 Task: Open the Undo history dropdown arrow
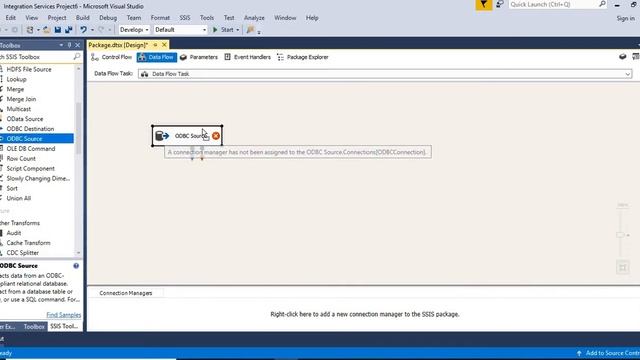point(92,30)
